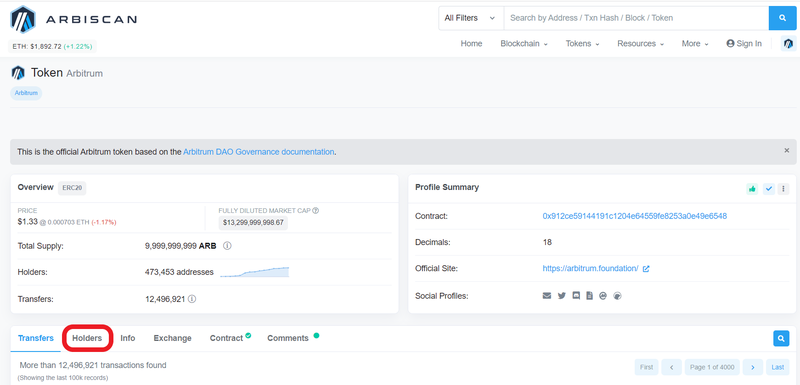Click the Arbitrum tag badge
800x385 pixels.
click(x=26, y=93)
